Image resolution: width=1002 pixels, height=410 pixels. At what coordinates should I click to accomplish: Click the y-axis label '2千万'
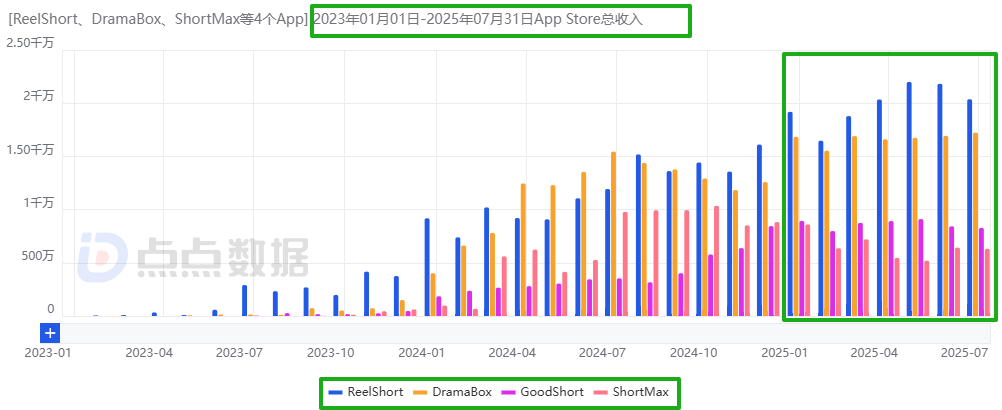pos(40,96)
